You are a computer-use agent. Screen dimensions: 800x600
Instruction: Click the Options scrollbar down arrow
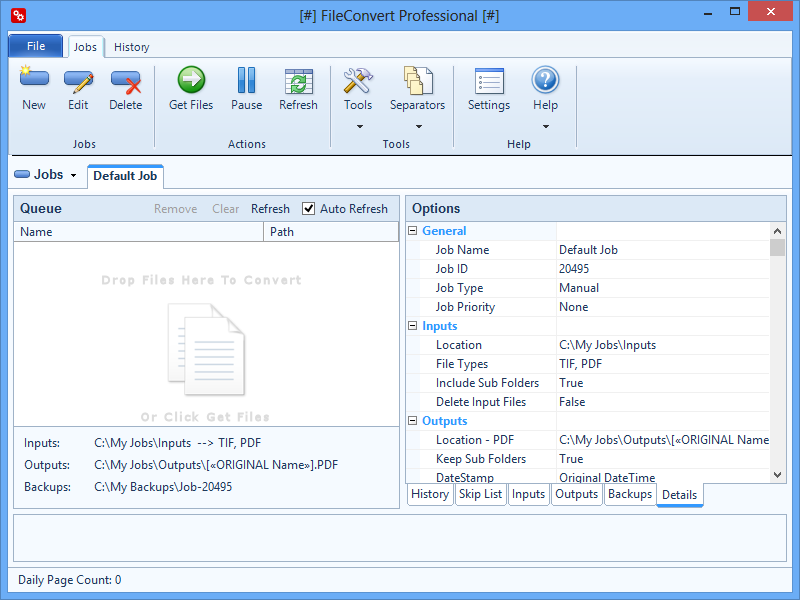coord(777,475)
